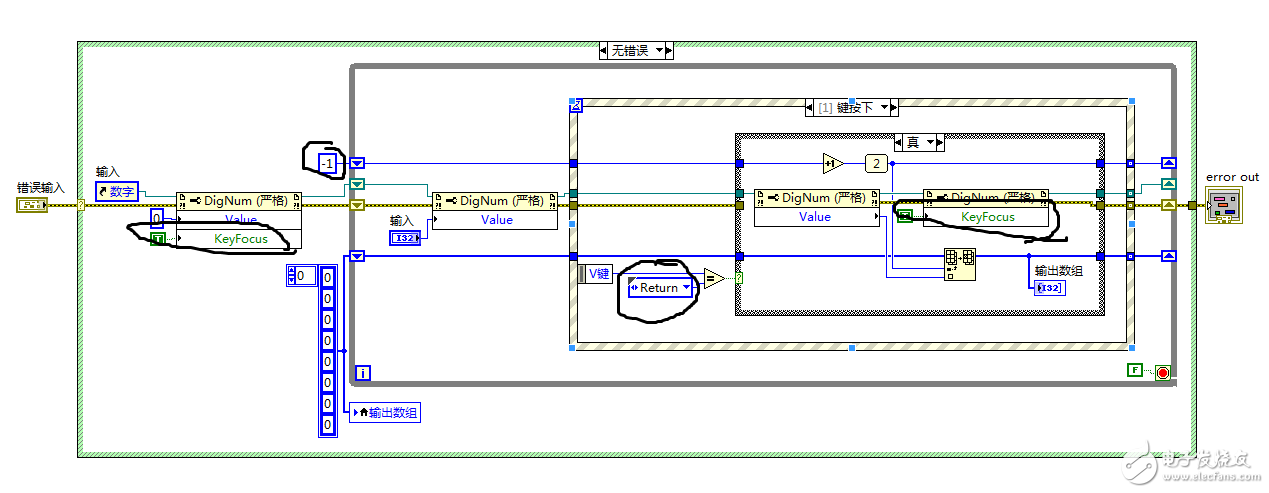Click the error out indicator terminal

1225,204
